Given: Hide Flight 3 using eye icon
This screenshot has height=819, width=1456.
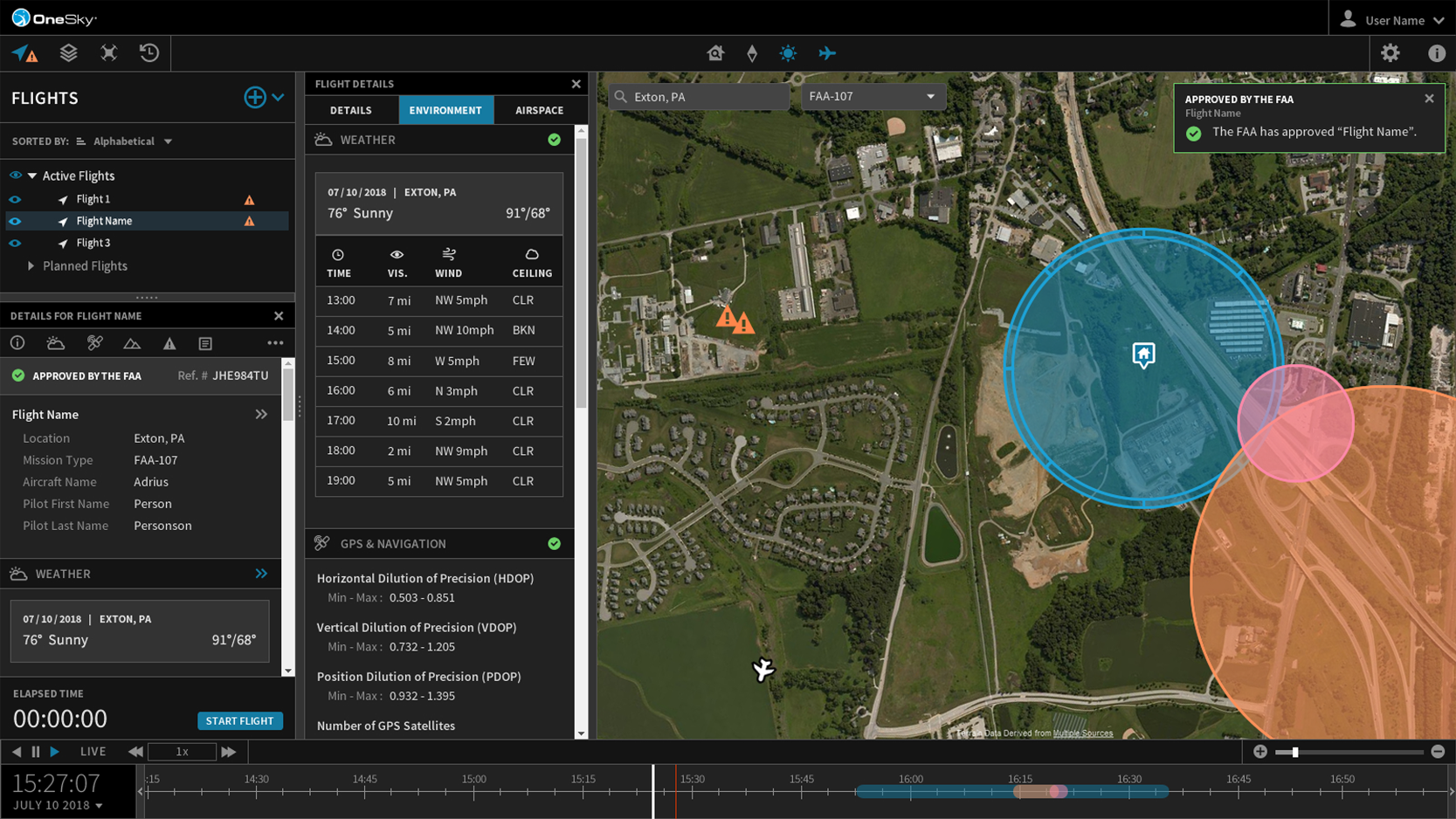Looking at the screenshot, I should coord(15,243).
